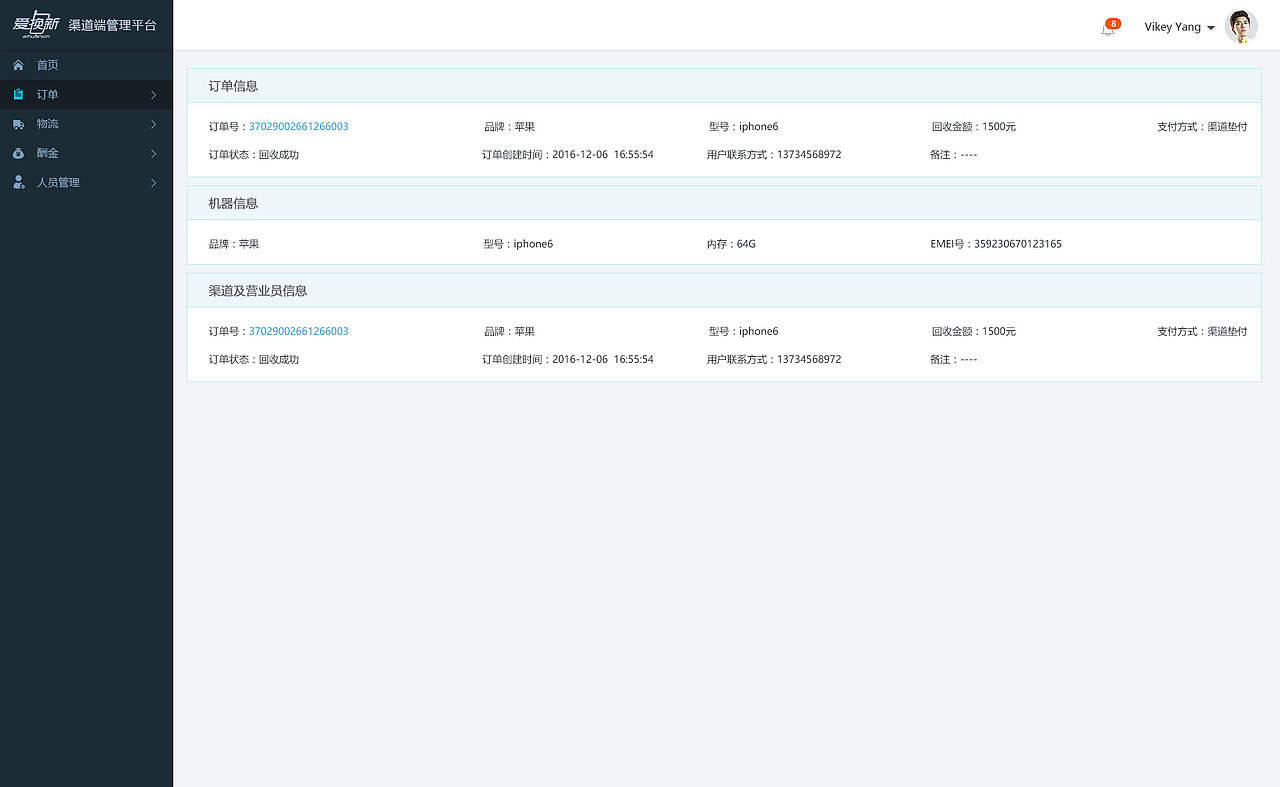
Task: Click 支付方式：渠道垫付 in 渠道及营业员信息 section
Action: click(1202, 331)
